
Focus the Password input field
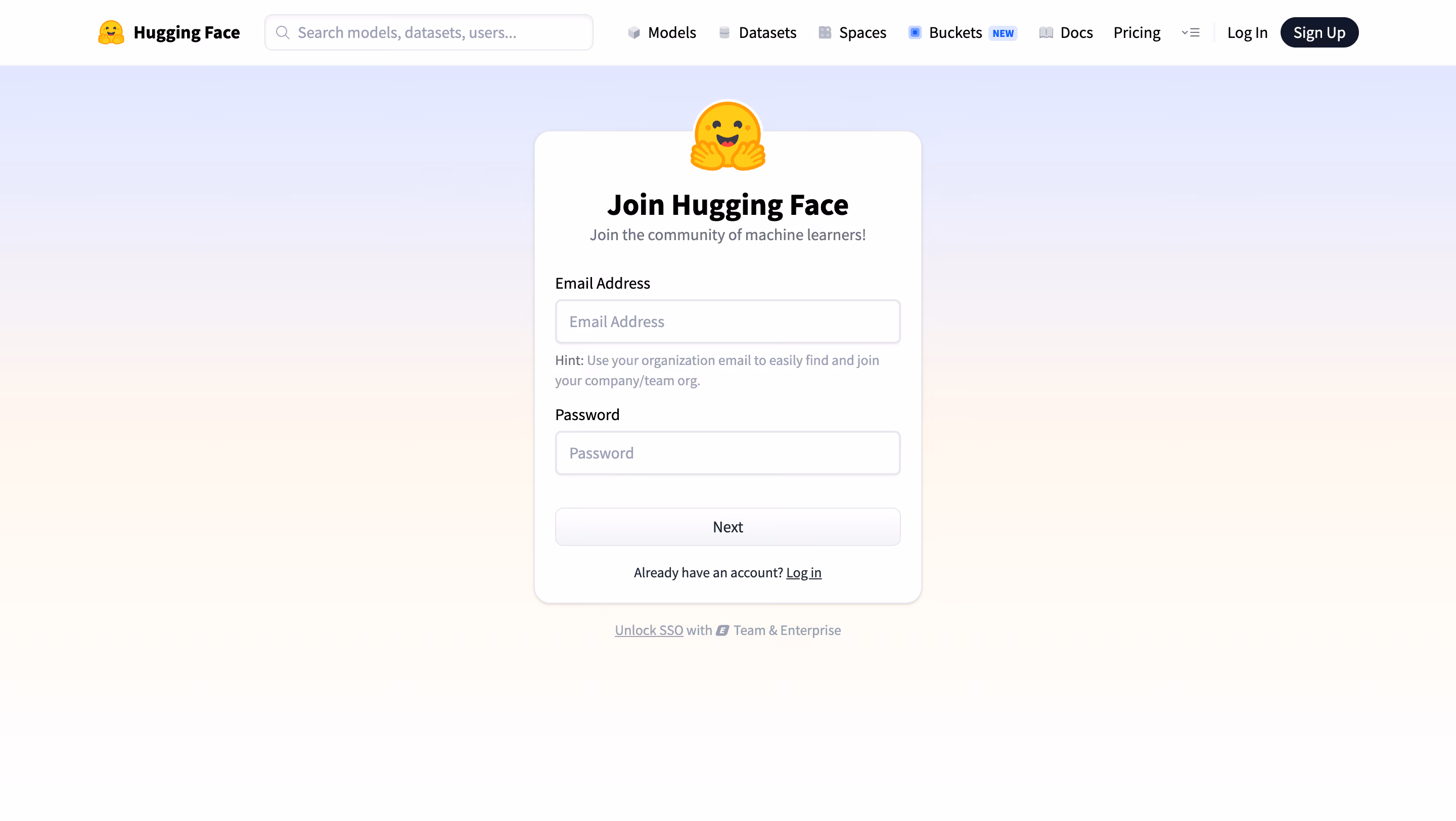[728, 453]
